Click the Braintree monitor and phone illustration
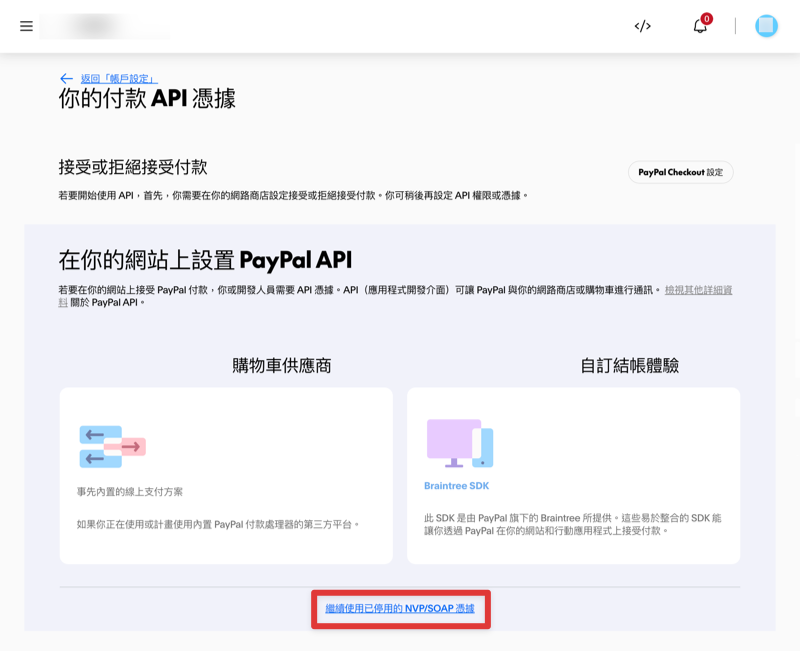The image size is (800, 651). coord(460,443)
